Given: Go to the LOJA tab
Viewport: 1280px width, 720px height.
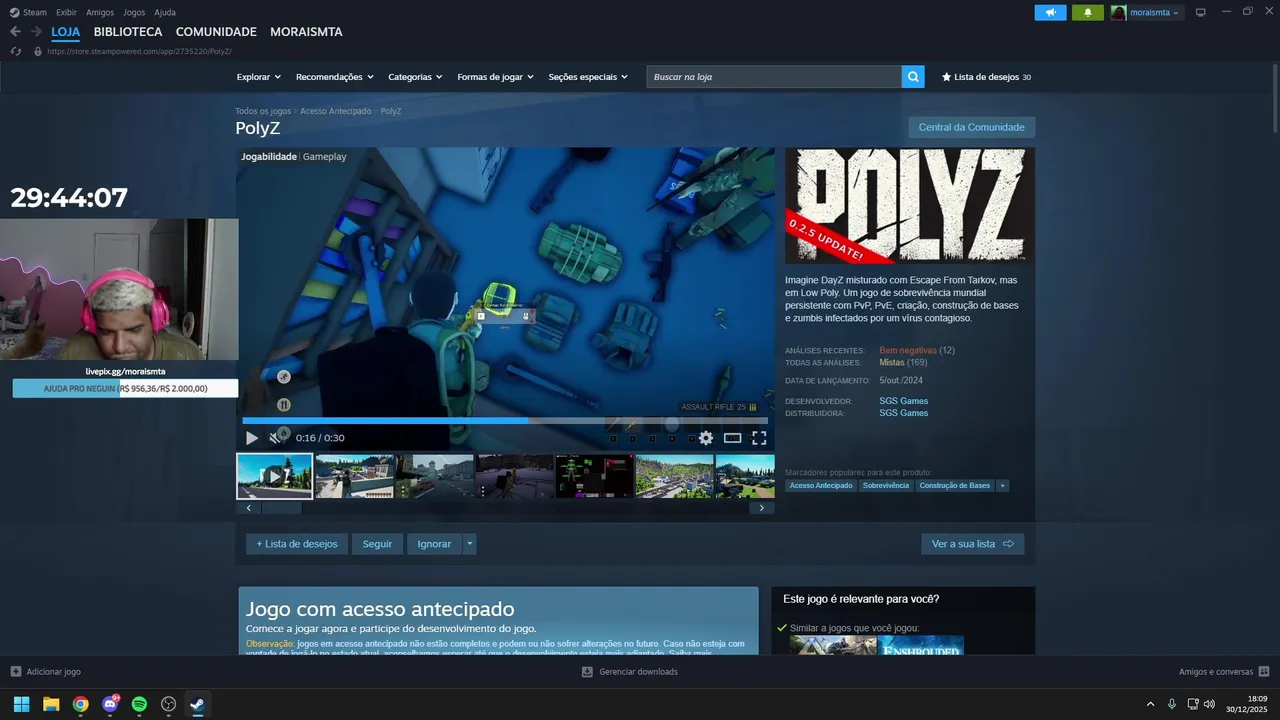Looking at the screenshot, I should (66, 32).
